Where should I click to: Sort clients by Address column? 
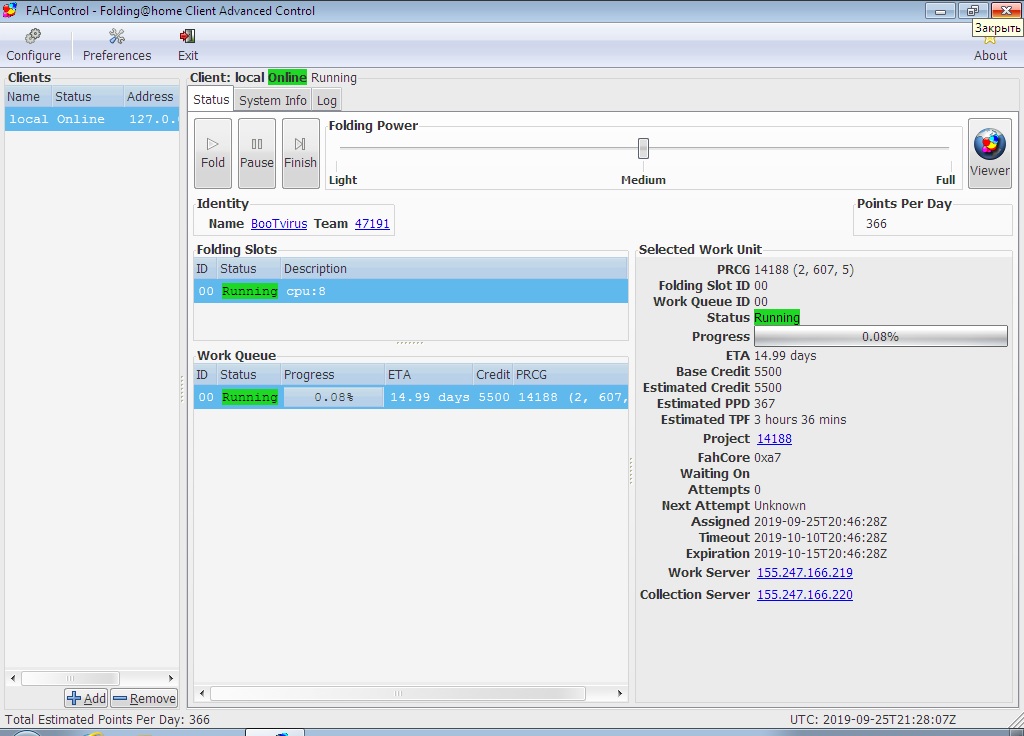pos(151,97)
